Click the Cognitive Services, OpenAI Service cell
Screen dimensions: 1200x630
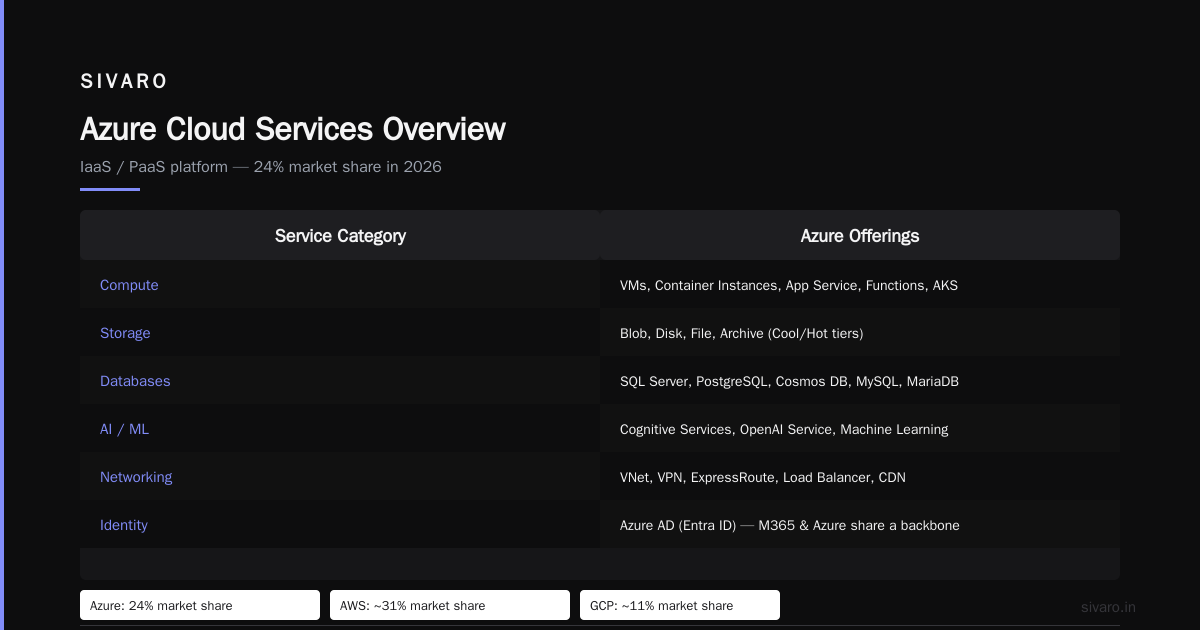[x=860, y=429]
